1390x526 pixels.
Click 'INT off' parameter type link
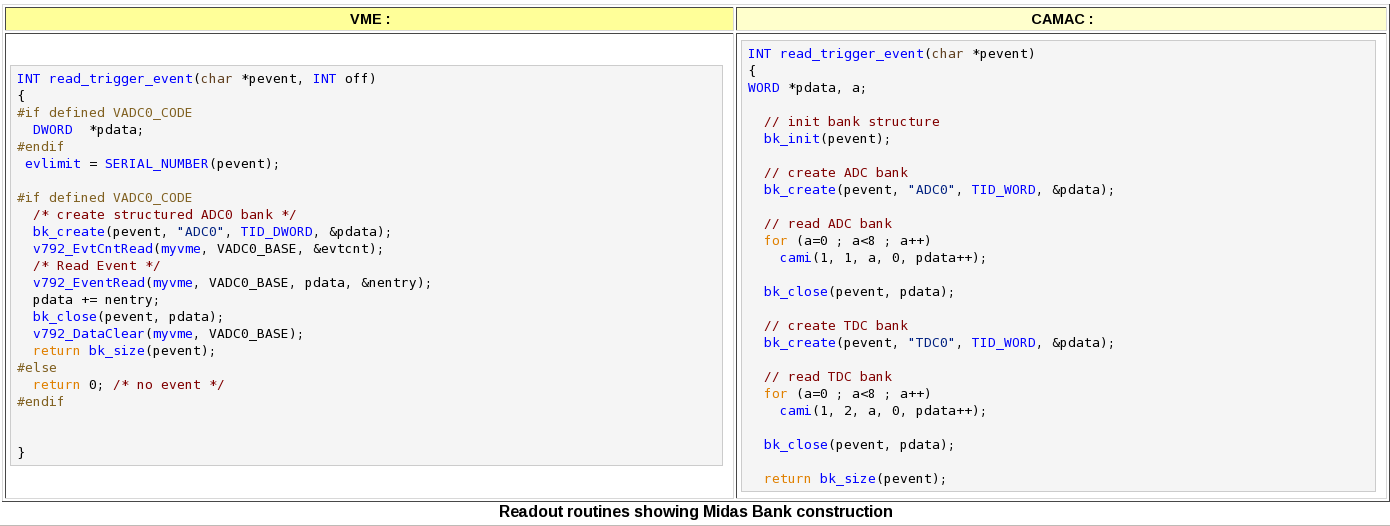tap(325, 78)
